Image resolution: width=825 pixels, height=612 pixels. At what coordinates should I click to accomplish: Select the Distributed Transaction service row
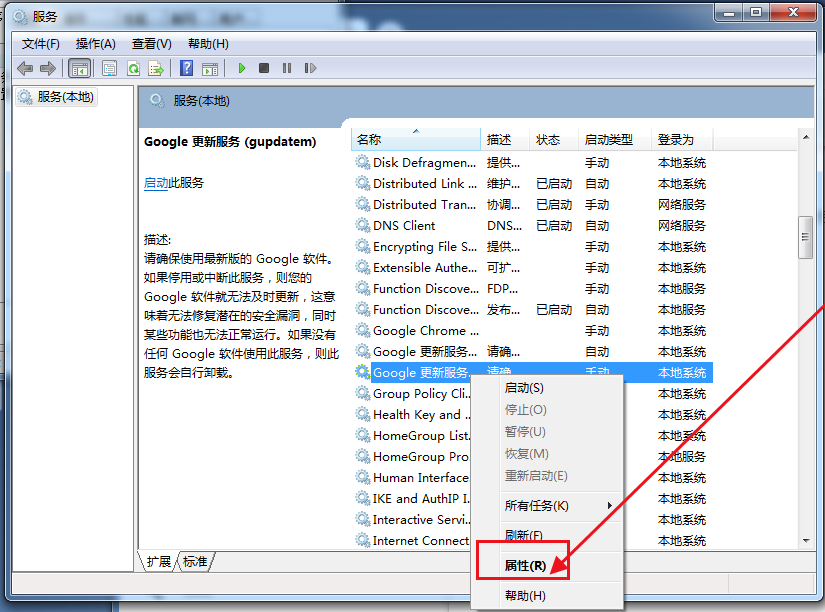pyautogui.click(x=532, y=205)
